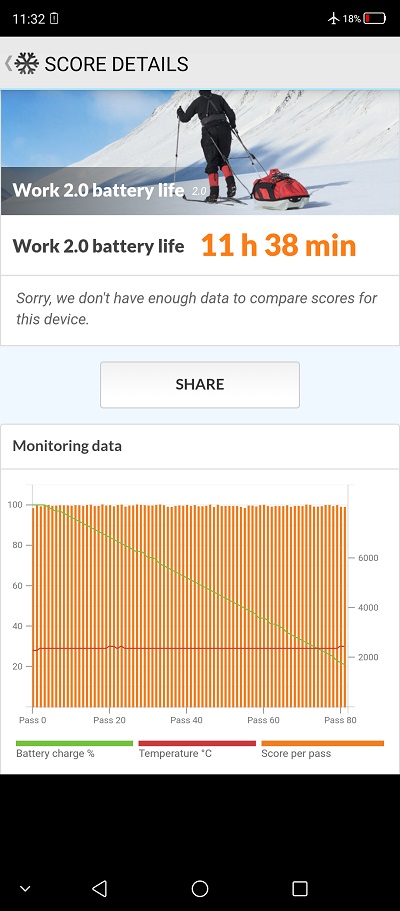Select the Pass 80 marker on chart axis
400x911 pixels.
(x=340, y=720)
